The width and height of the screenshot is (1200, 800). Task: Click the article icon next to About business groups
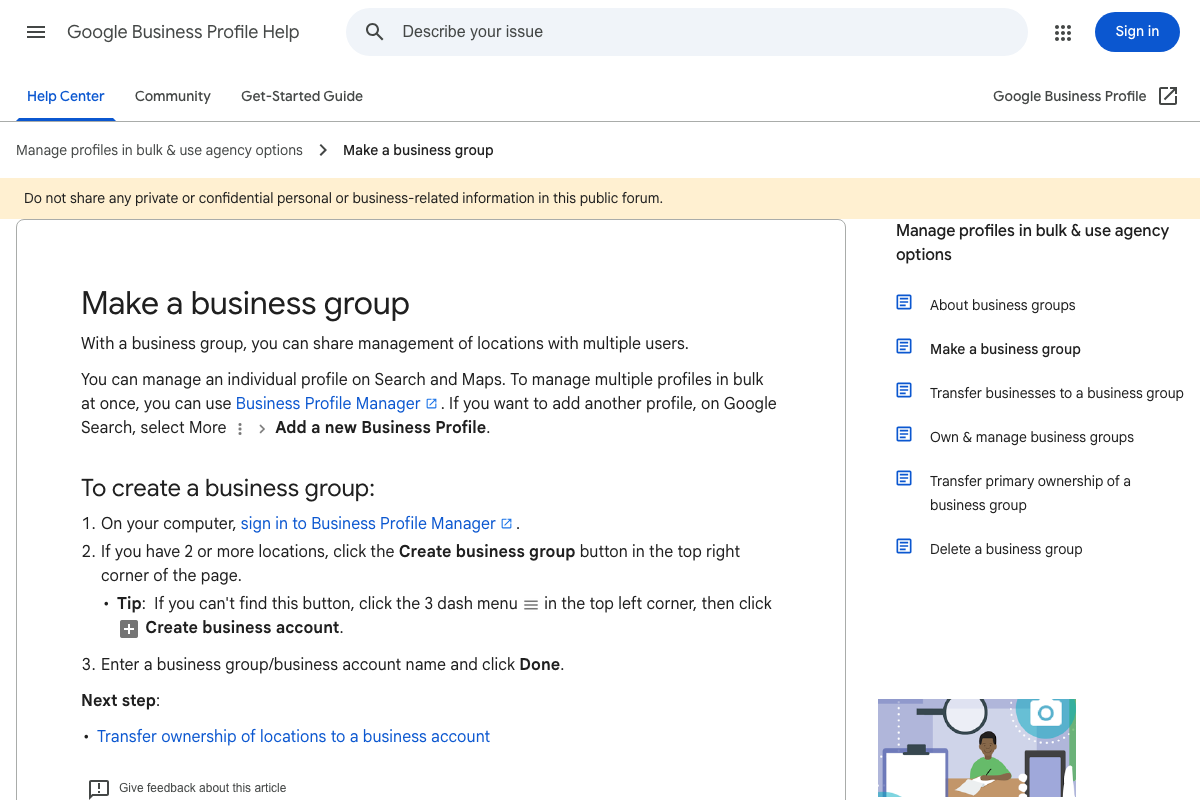pos(904,302)
